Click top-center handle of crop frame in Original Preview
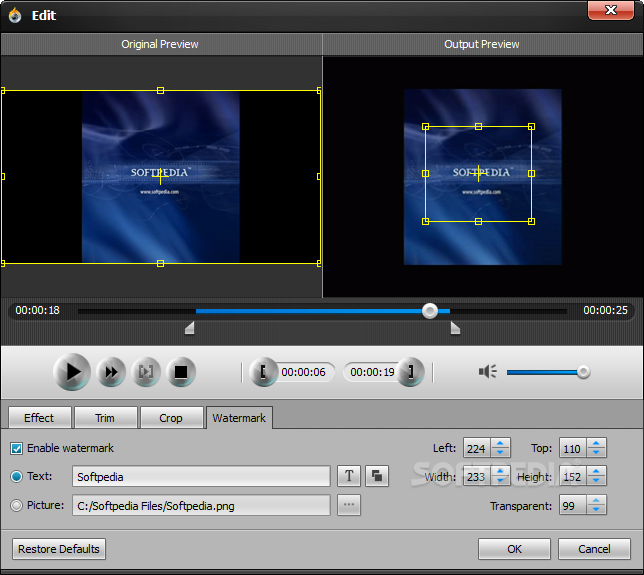This screenshot has height=575, width=644. 161,90
